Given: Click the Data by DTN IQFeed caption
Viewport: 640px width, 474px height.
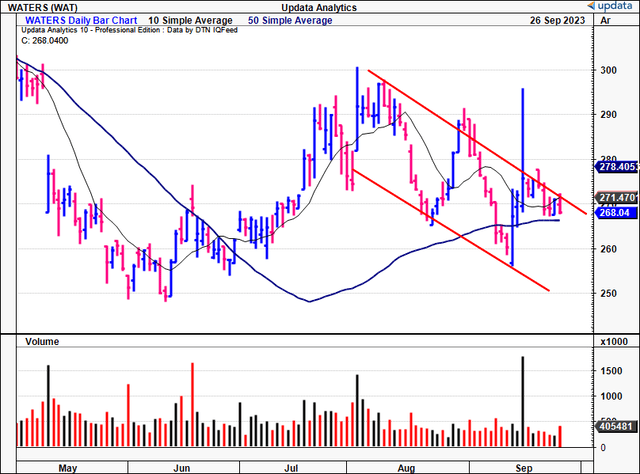Looking at the screenshot, I should pyautogui.click(x=202, y=30).
